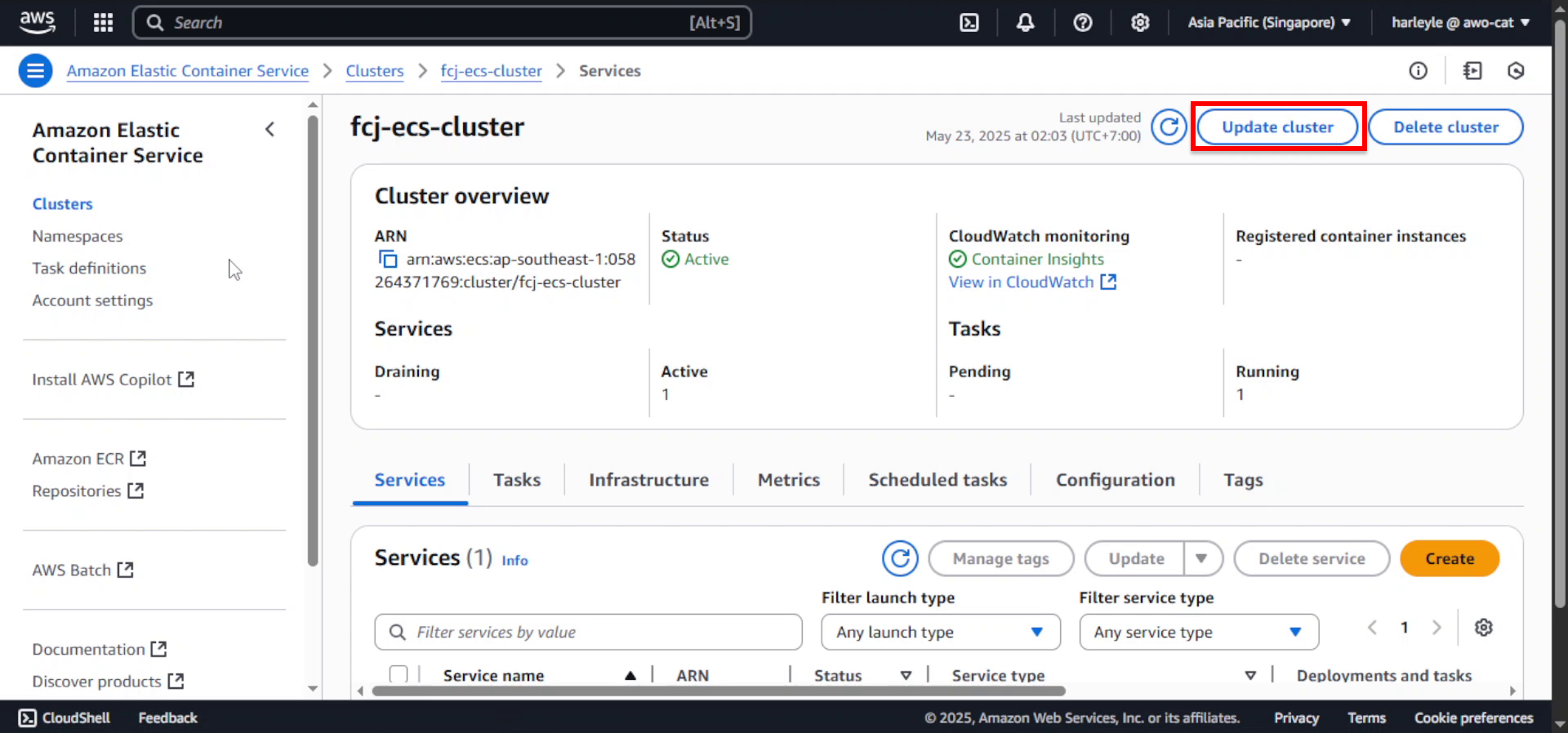This screenshot has width=1568, height=733.
Task: Click the top Search input field
Action: tap(442, 22)
